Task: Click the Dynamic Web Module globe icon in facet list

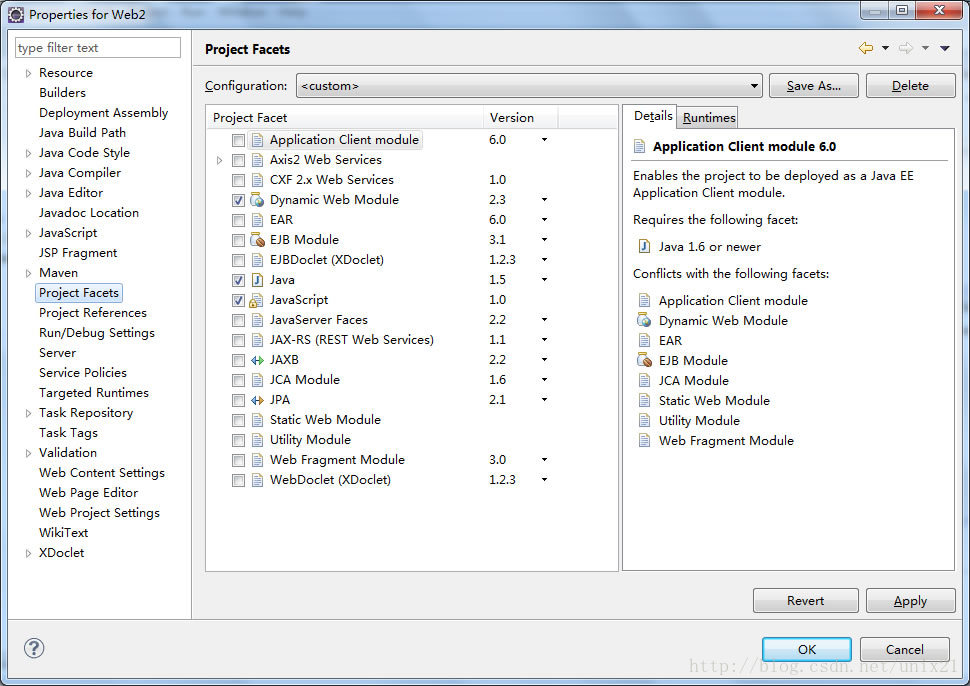Action: (x=257, y=200)
